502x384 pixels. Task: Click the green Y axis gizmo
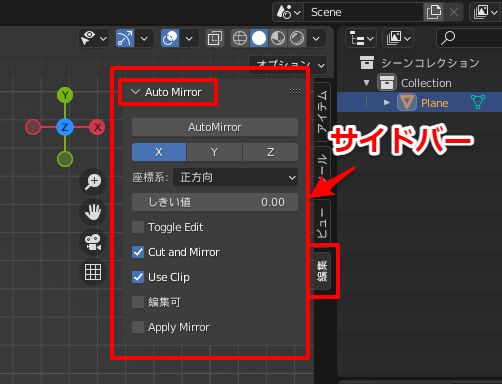coord(65,95)
